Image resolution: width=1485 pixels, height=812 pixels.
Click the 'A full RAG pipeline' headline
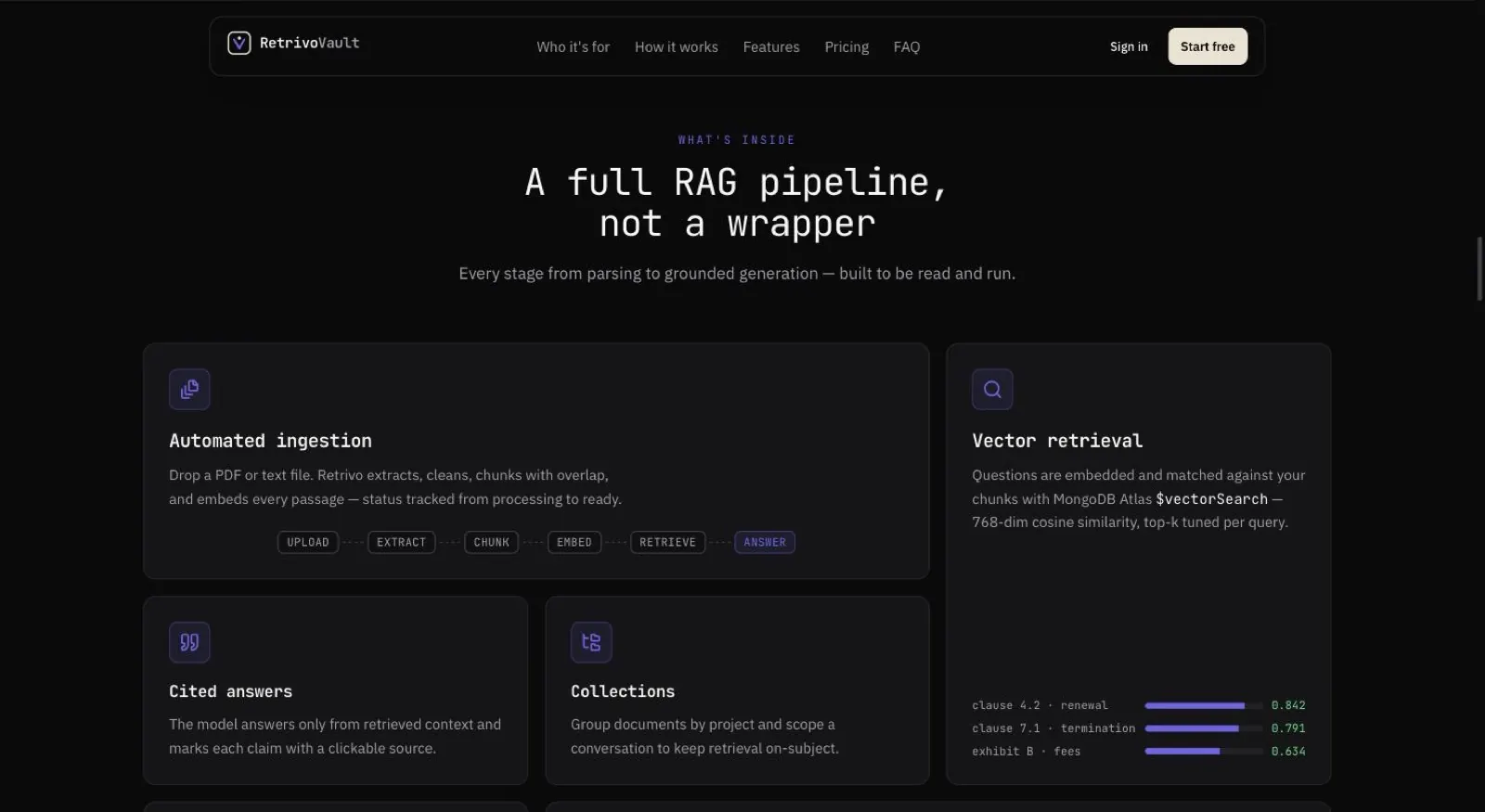point(737,202)
